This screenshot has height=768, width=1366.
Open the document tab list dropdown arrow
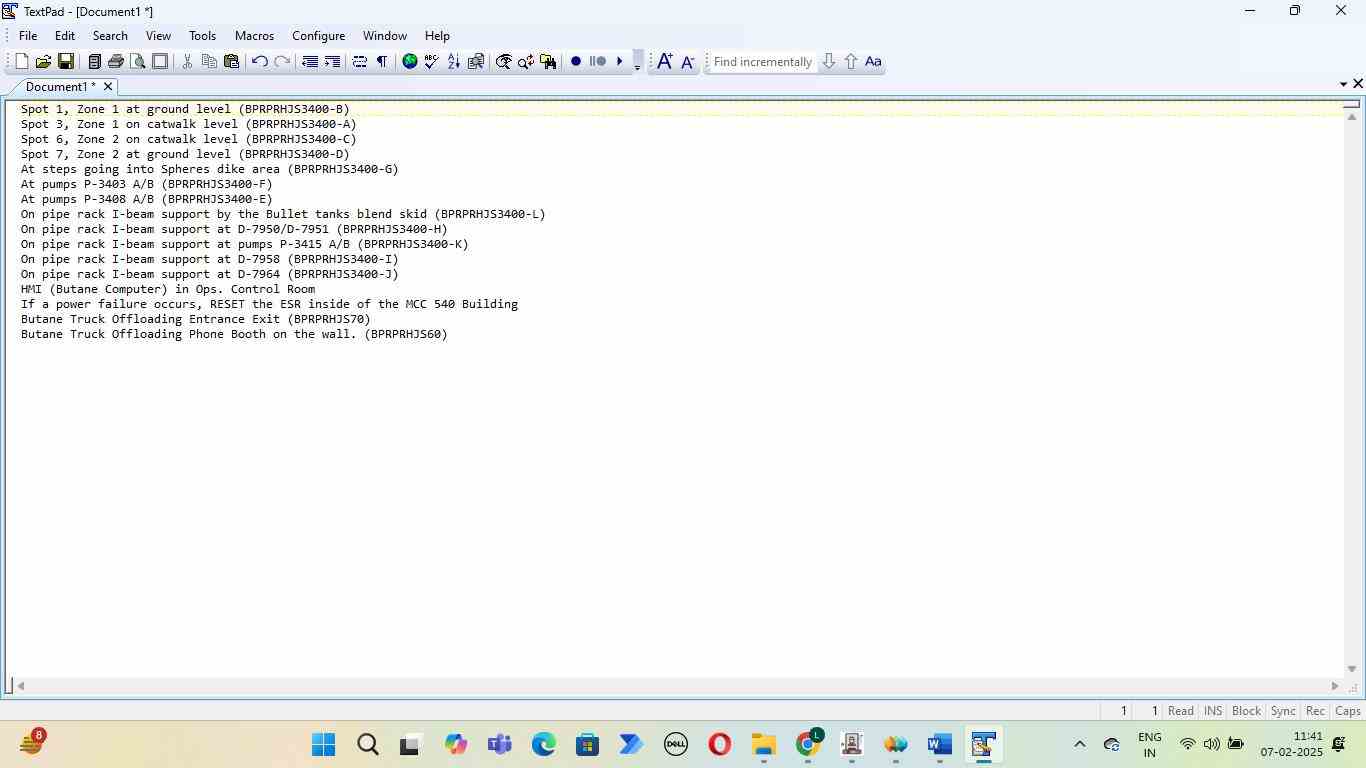coord(1343,84)
